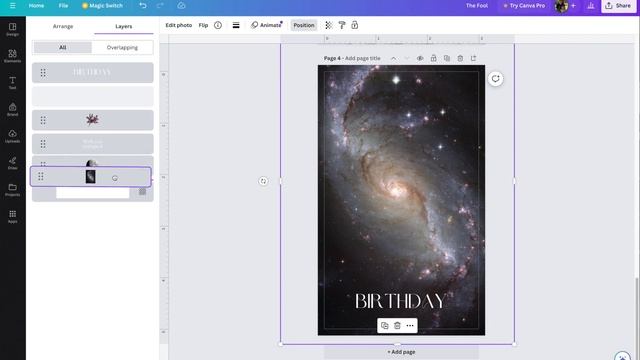640x360 pixels.
Task: Open the Apps sidebar panel
Action: tap(13, 216)
